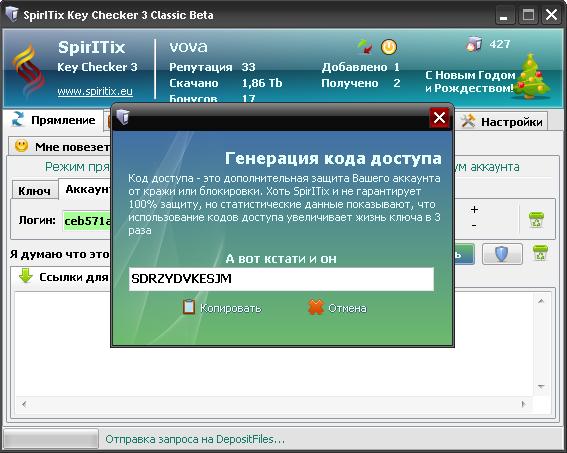The width and height of the screenshot is (567, 453).
Task: Switch to the Прямление tab
Action: click(54, 120)
